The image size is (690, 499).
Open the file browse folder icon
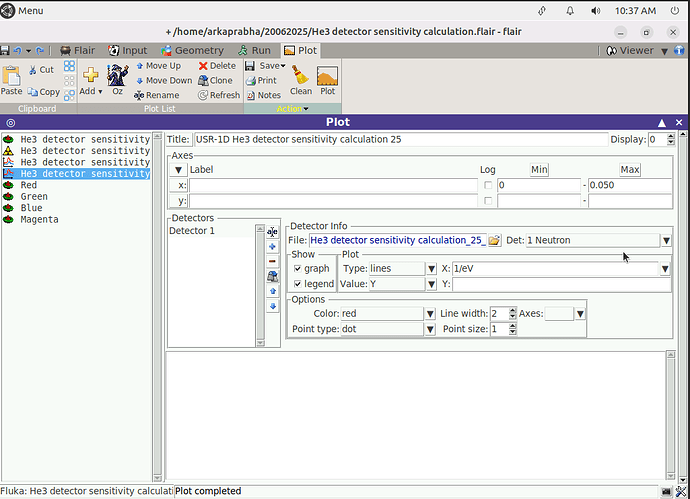click(494, 240)
